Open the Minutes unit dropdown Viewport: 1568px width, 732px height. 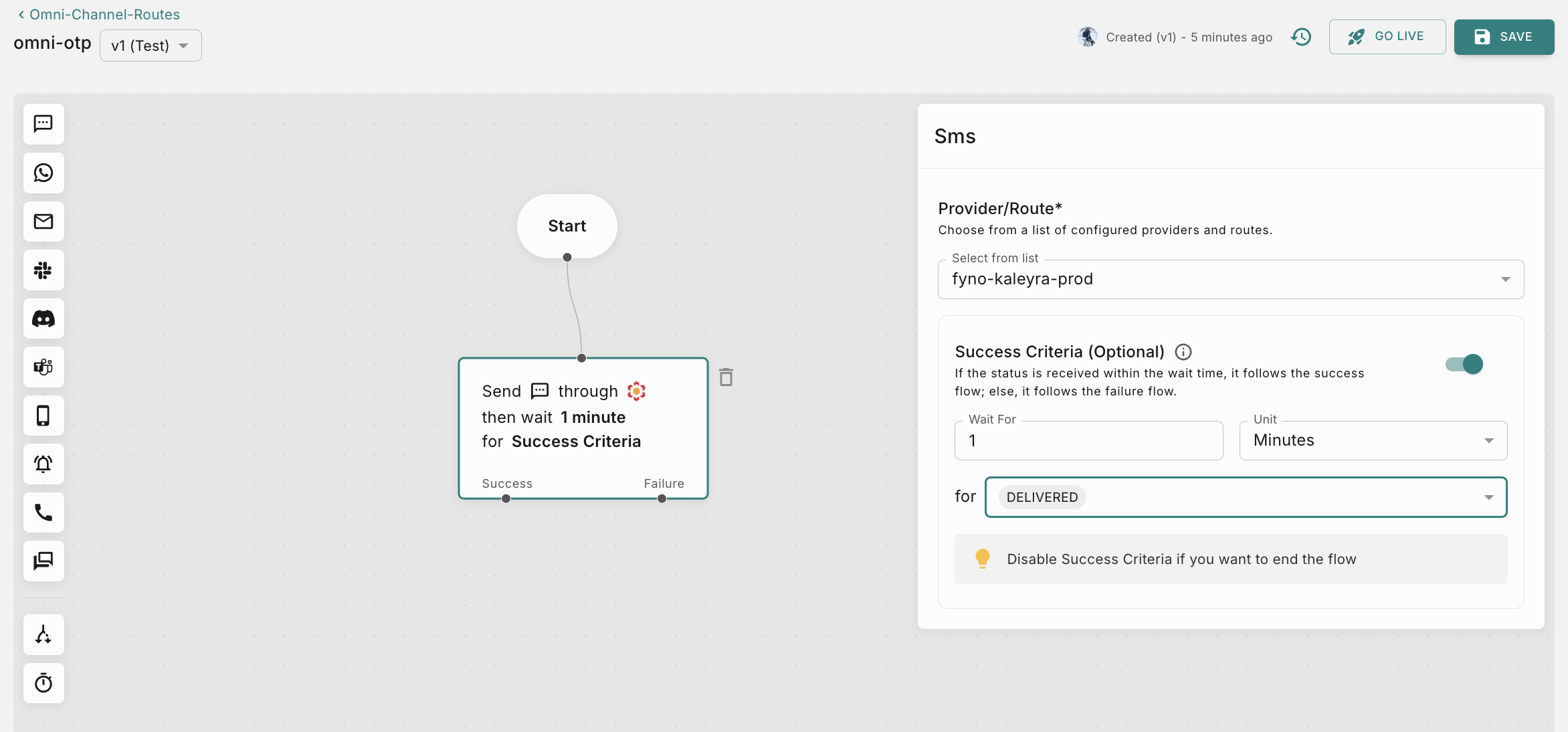(x=1373, y=440)
